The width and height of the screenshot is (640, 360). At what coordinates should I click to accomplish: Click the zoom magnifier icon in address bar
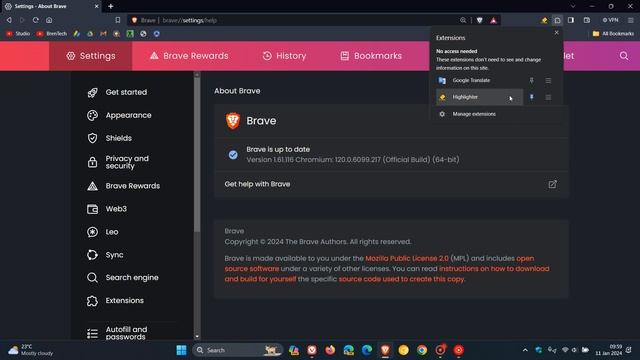pos(463,20)
